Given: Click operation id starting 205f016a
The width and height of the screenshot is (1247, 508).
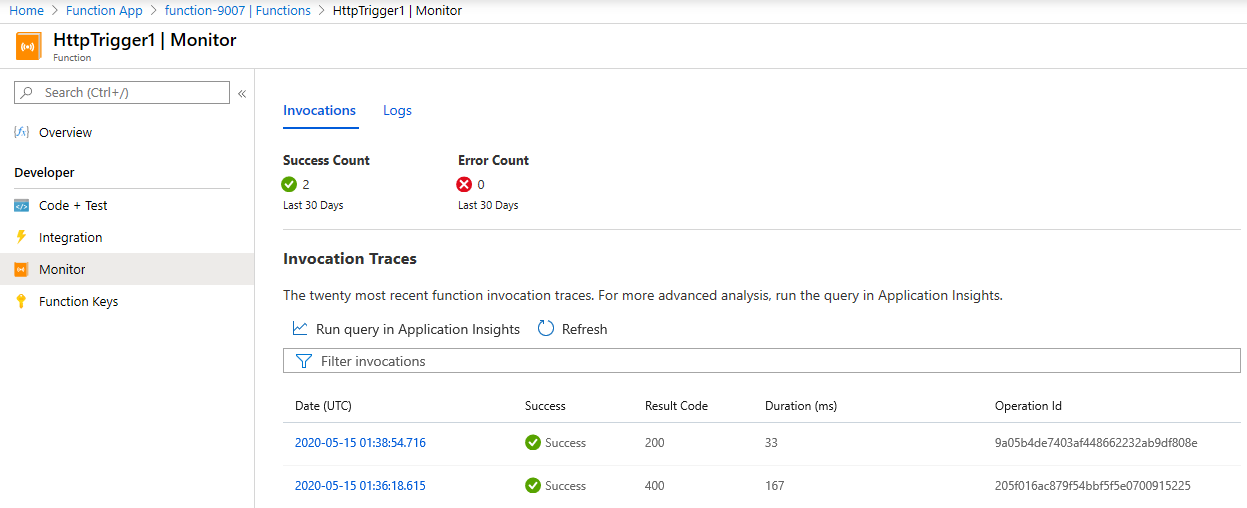Looking at the screenshot, I should (x=1093, y=486).
